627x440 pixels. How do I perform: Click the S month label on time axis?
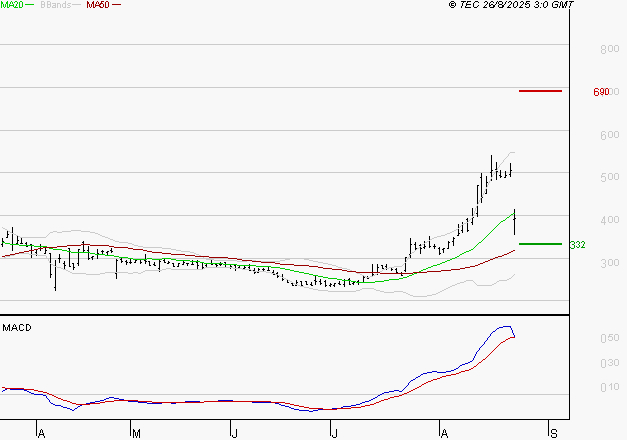tap(554, 434)
